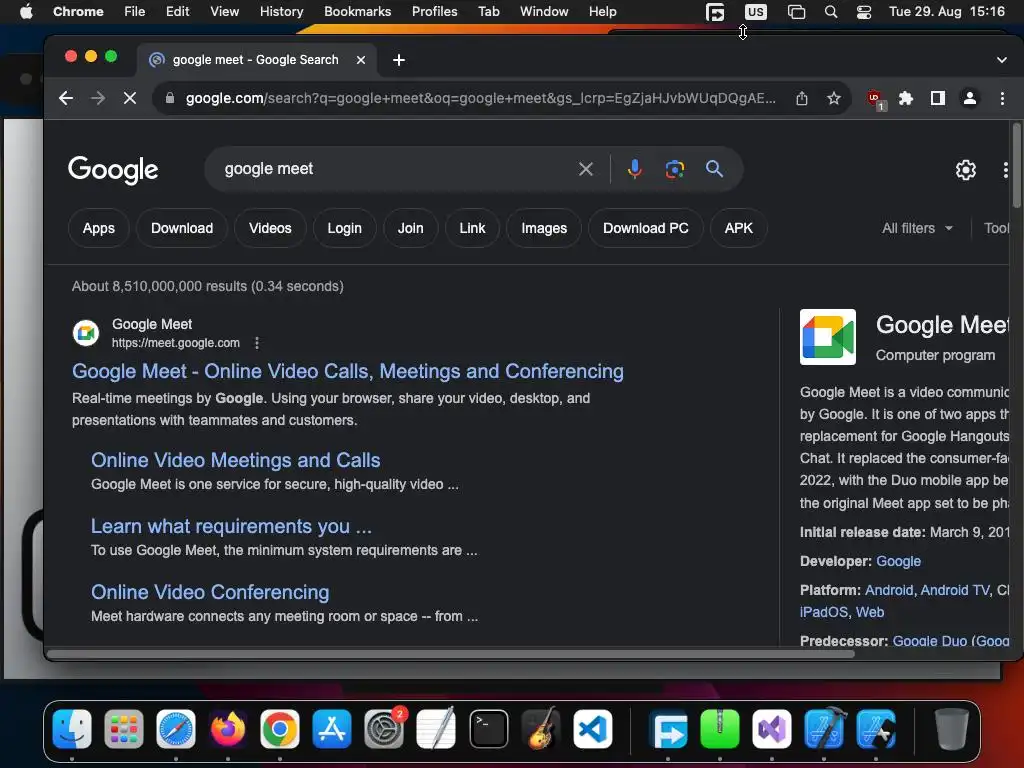
Task: Click the horizontal scrollbar at the bottom
Action: [451, 654]
